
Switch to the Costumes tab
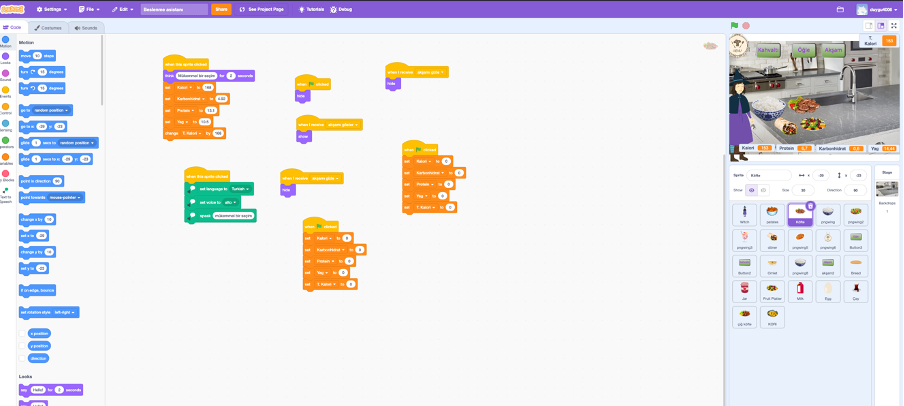click(48, 27)
